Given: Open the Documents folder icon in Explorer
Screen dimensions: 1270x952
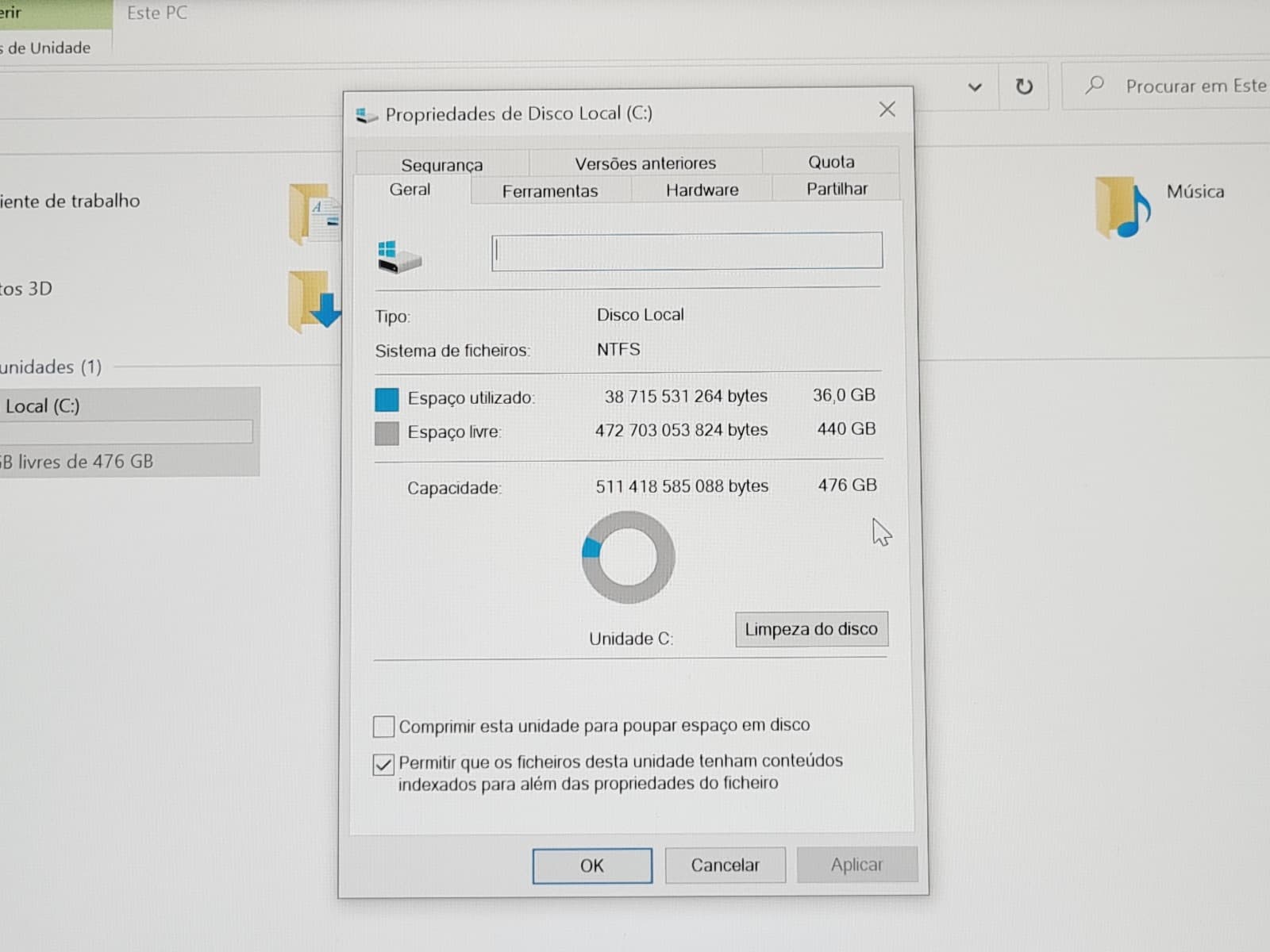Looking at the screenshot, I should 314,213.
